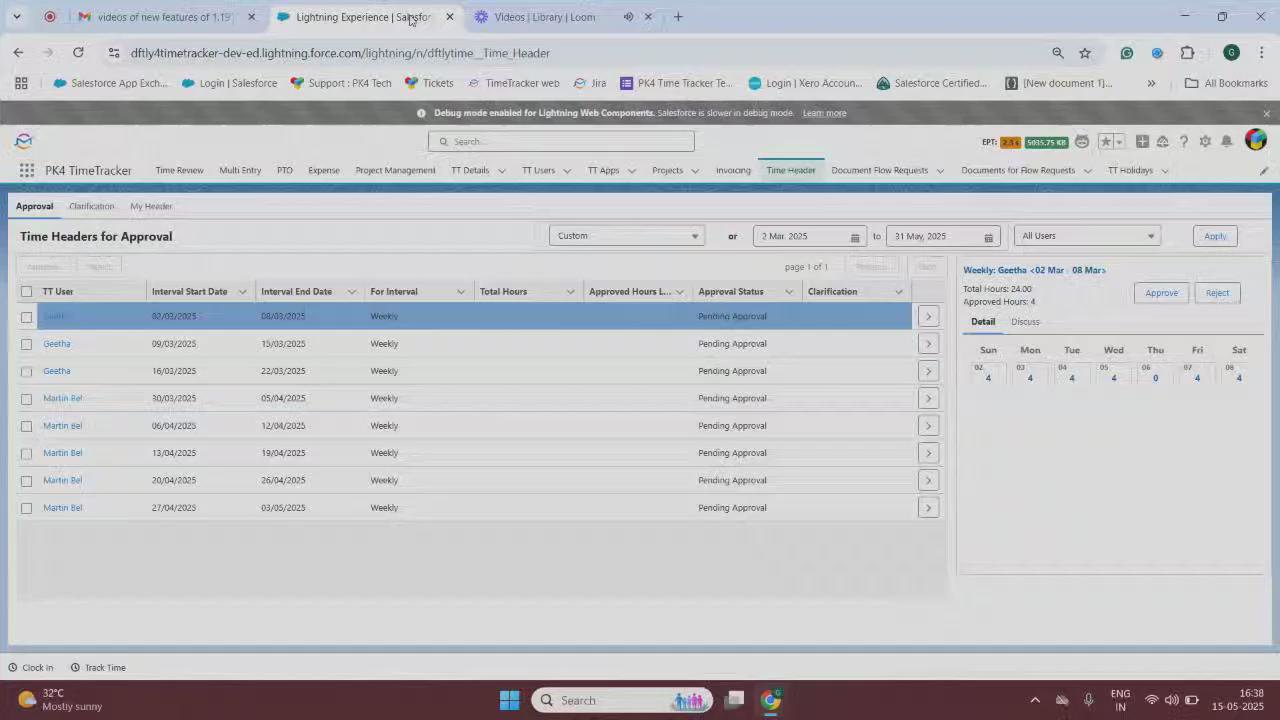Expand TT Apps nav menu chevron
Viewport: 1280px width, 720px height.
point(631,171)
